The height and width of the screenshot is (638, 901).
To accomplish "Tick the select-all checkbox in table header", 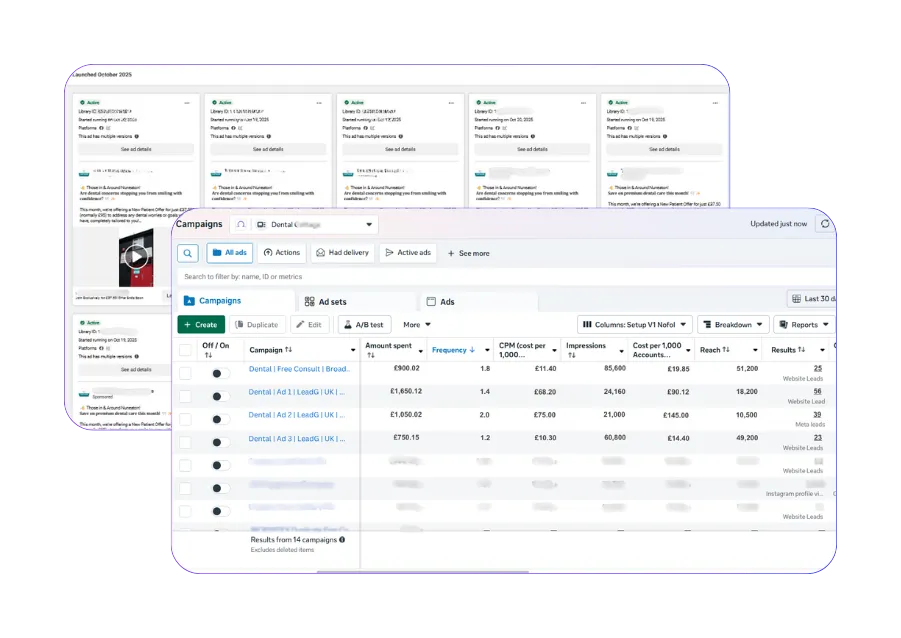I will [x=185, y=350].
